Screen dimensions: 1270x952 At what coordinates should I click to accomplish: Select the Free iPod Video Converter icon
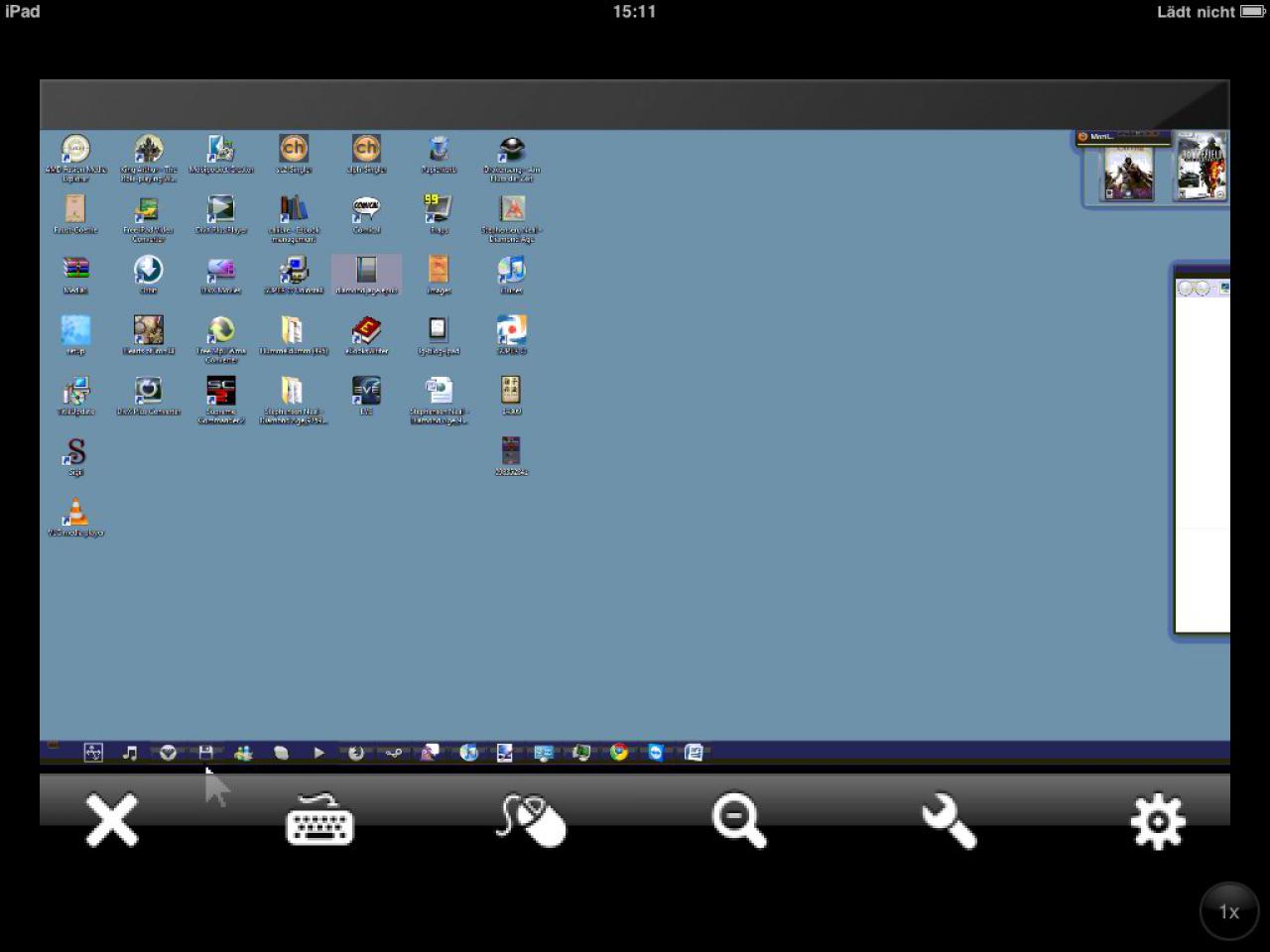coord(148,219)
